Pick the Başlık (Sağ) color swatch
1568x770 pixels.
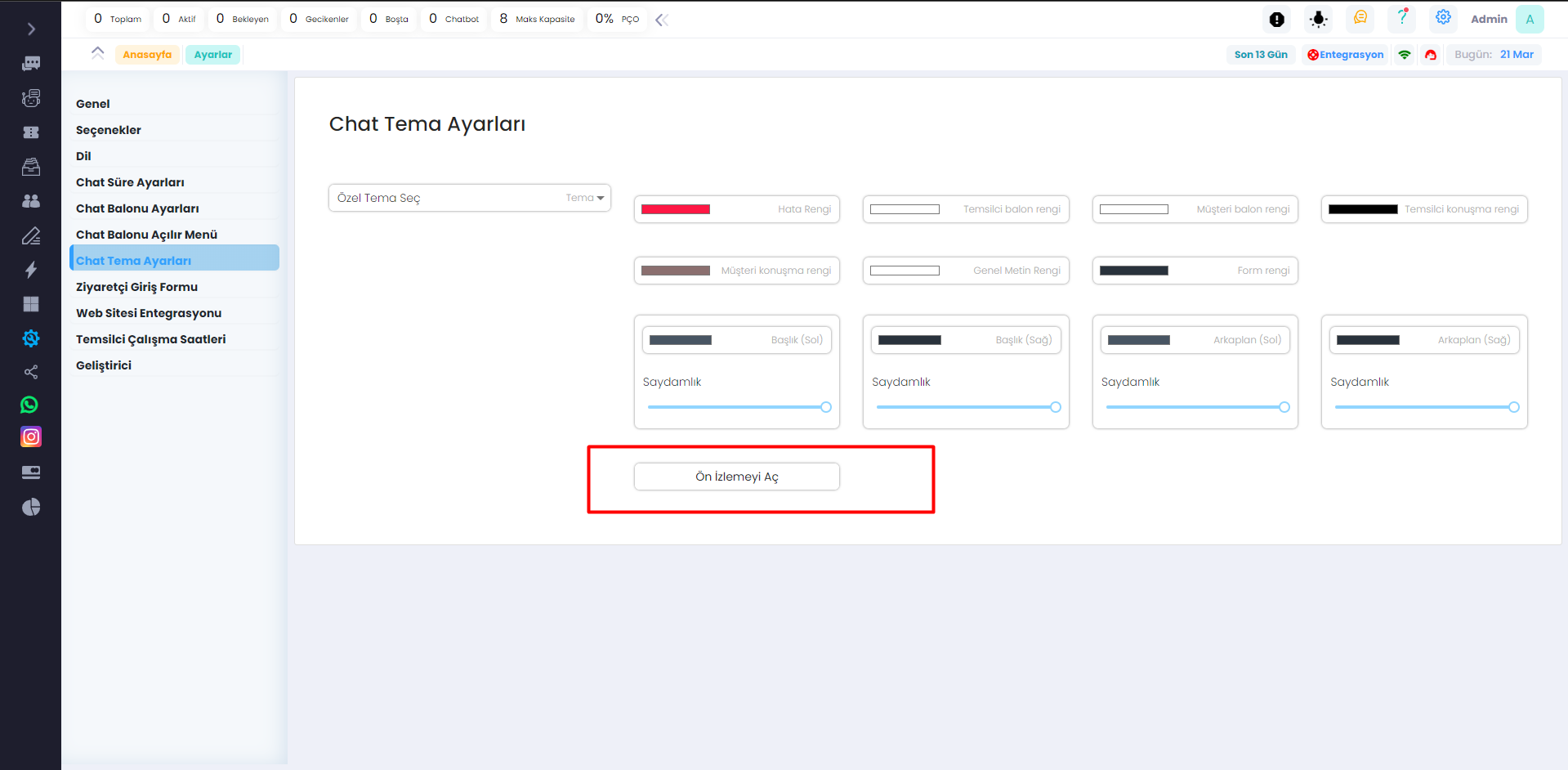tap(909, 340)
